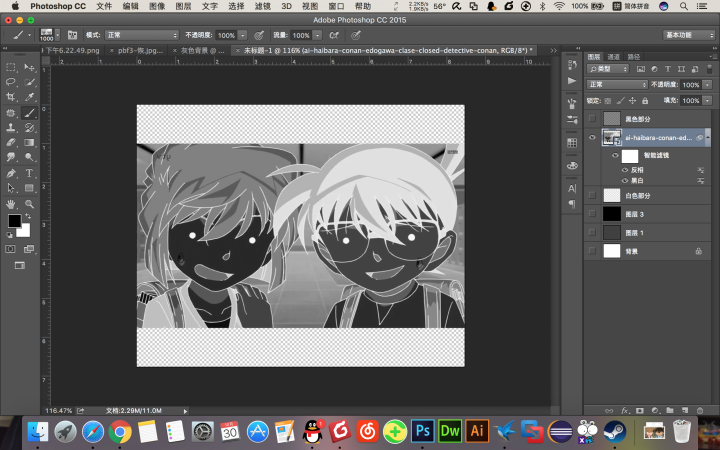Select the Move tool
The width and height of the screenshot is (720, 450).
29,68
